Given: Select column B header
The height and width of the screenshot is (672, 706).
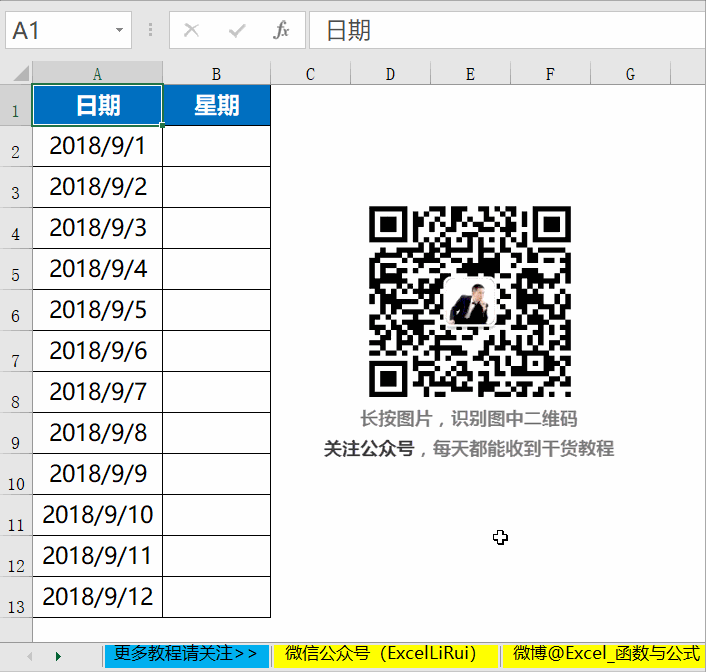Looking at the screenshot, I should point(217,73).
